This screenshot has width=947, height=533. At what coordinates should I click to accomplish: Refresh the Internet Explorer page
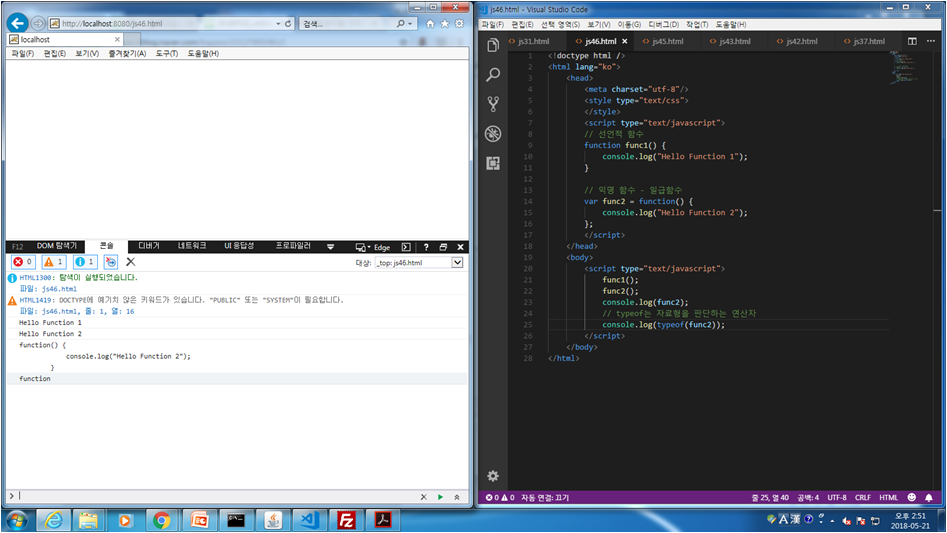pyautogui.click(x=288, y=24)
